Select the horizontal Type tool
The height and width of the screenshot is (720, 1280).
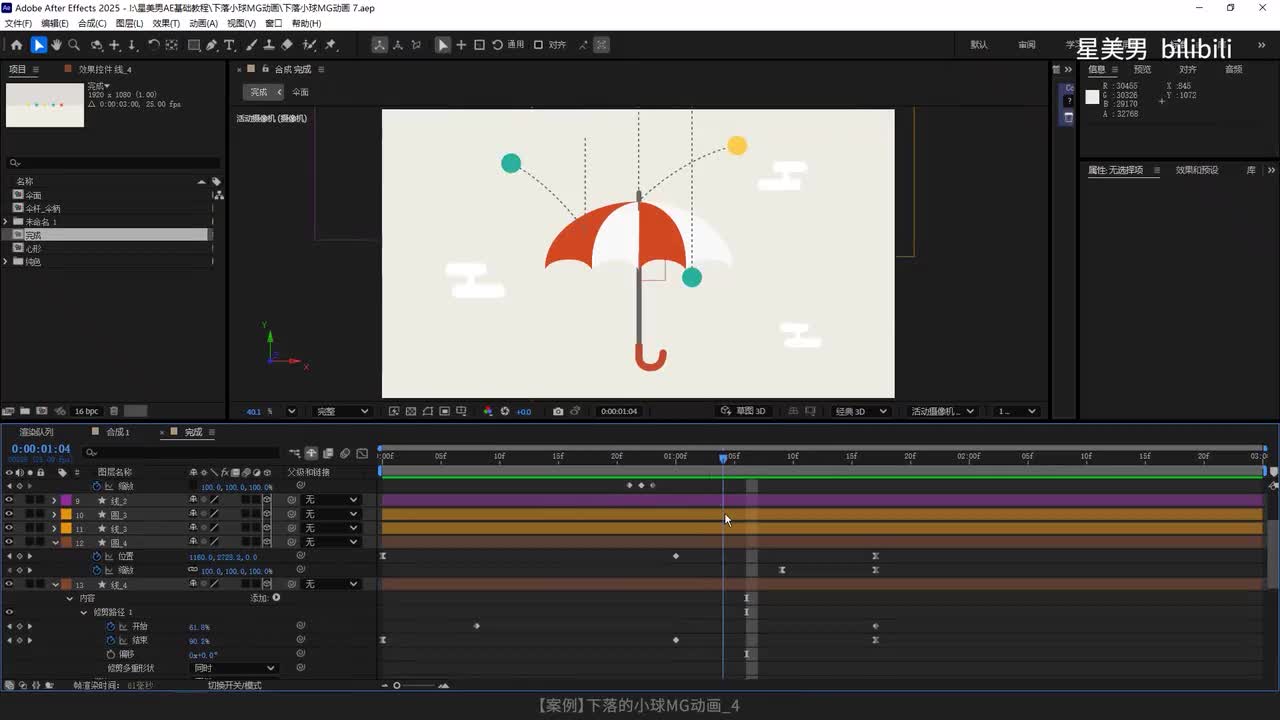[x=229, y=45]
